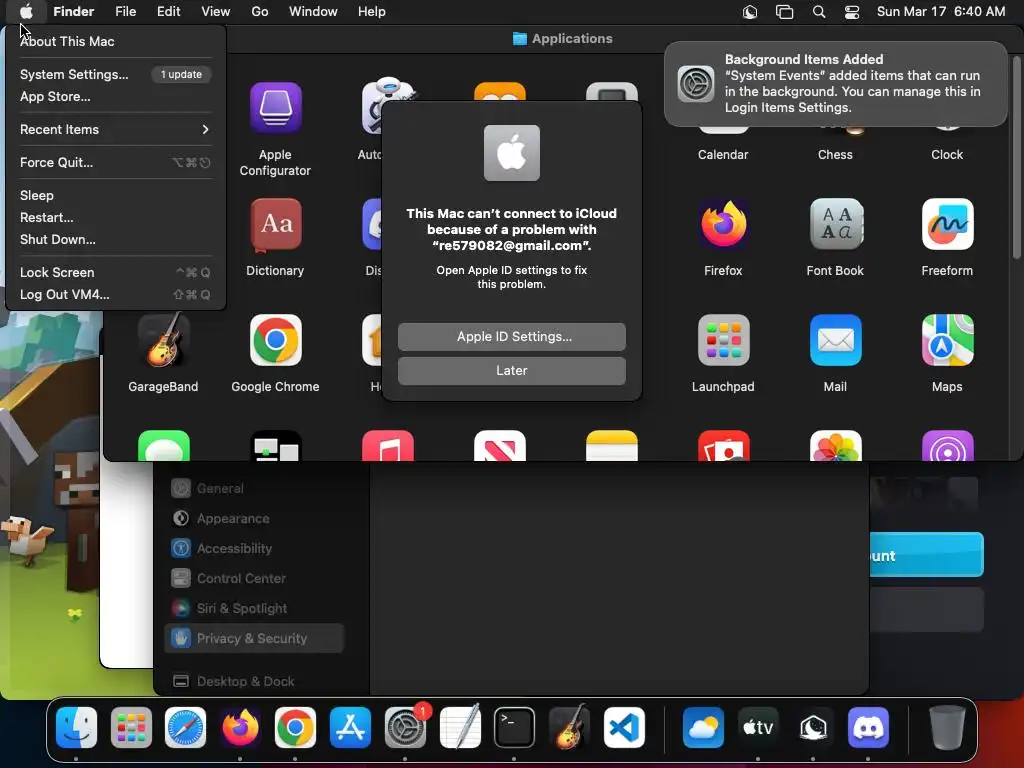Choose Log Out VM4 menu item

pos(115,295)
